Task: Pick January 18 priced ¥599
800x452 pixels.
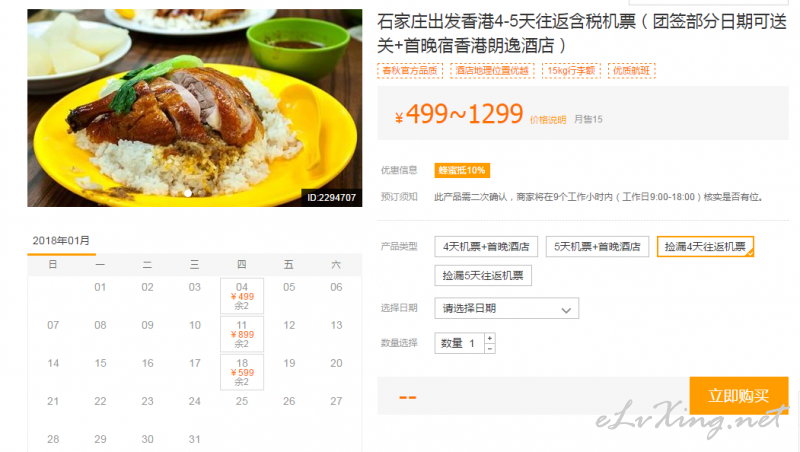Action: point(242,372)
